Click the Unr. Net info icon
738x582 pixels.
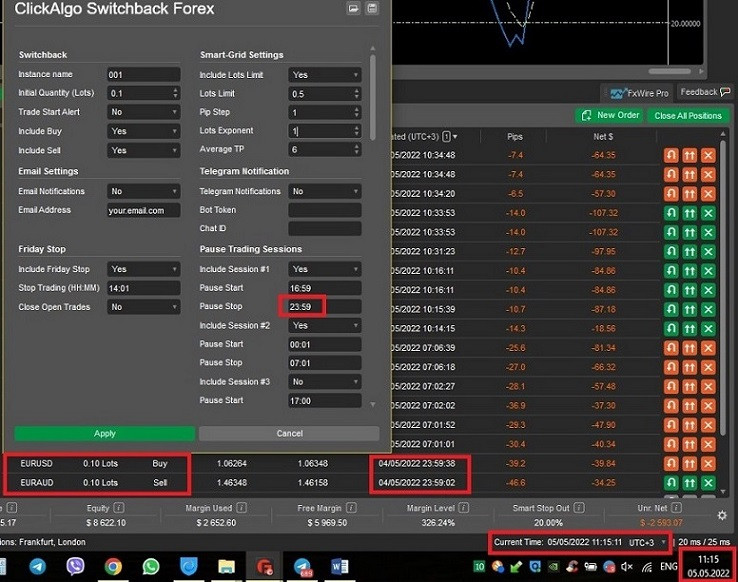[x=676, y=508]
